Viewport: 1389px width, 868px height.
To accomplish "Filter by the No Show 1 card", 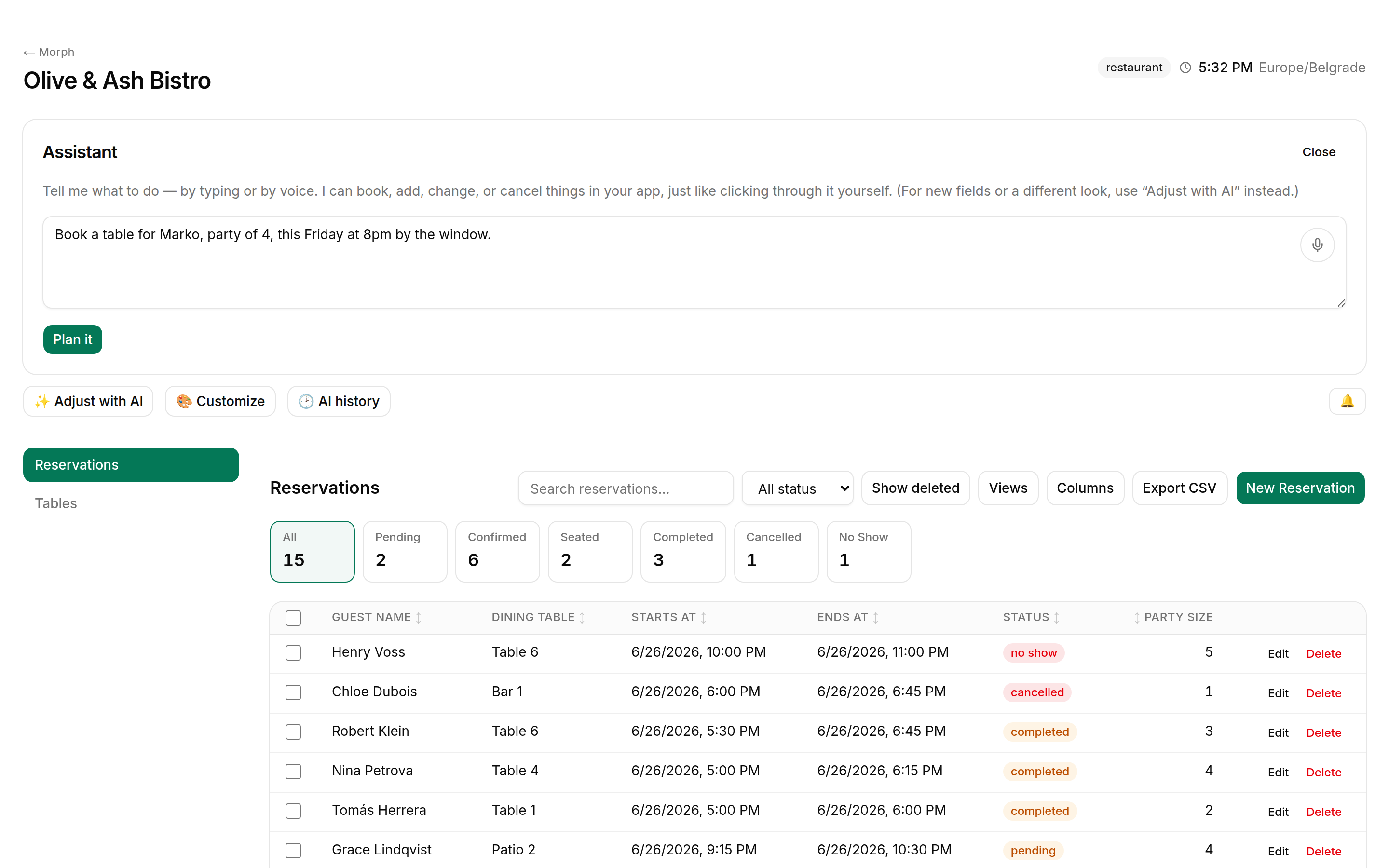I will [869, 552].
